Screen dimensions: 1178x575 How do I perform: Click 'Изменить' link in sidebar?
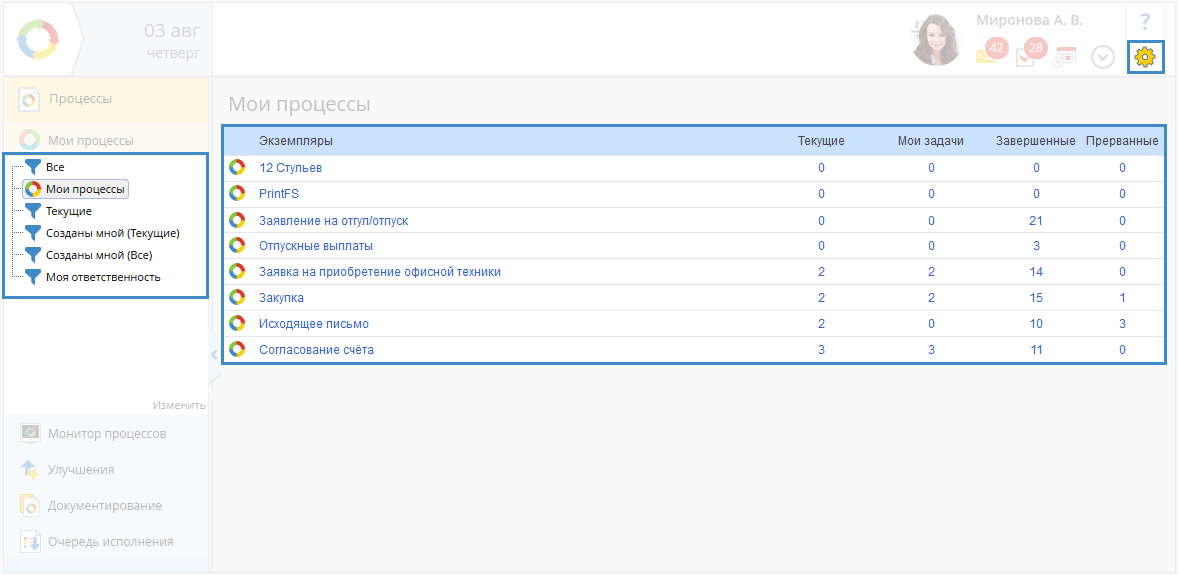[x=179, y=405]
